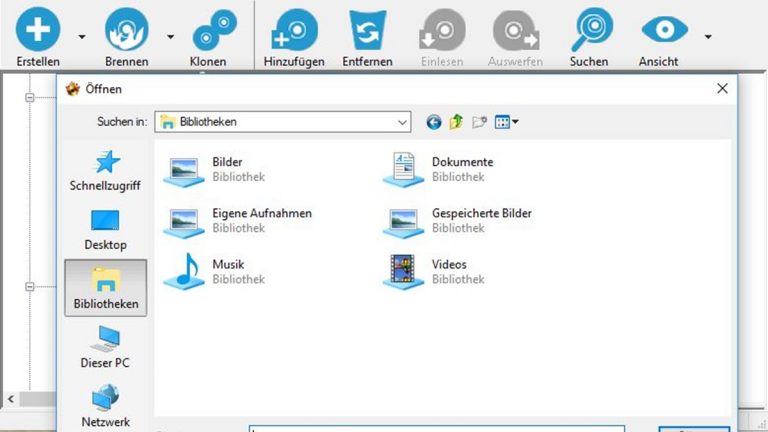Image resolution: width=768 pixels, height=432 pixels.
Task: Collapse the upper tree node in main window
Action: (30, 97)
